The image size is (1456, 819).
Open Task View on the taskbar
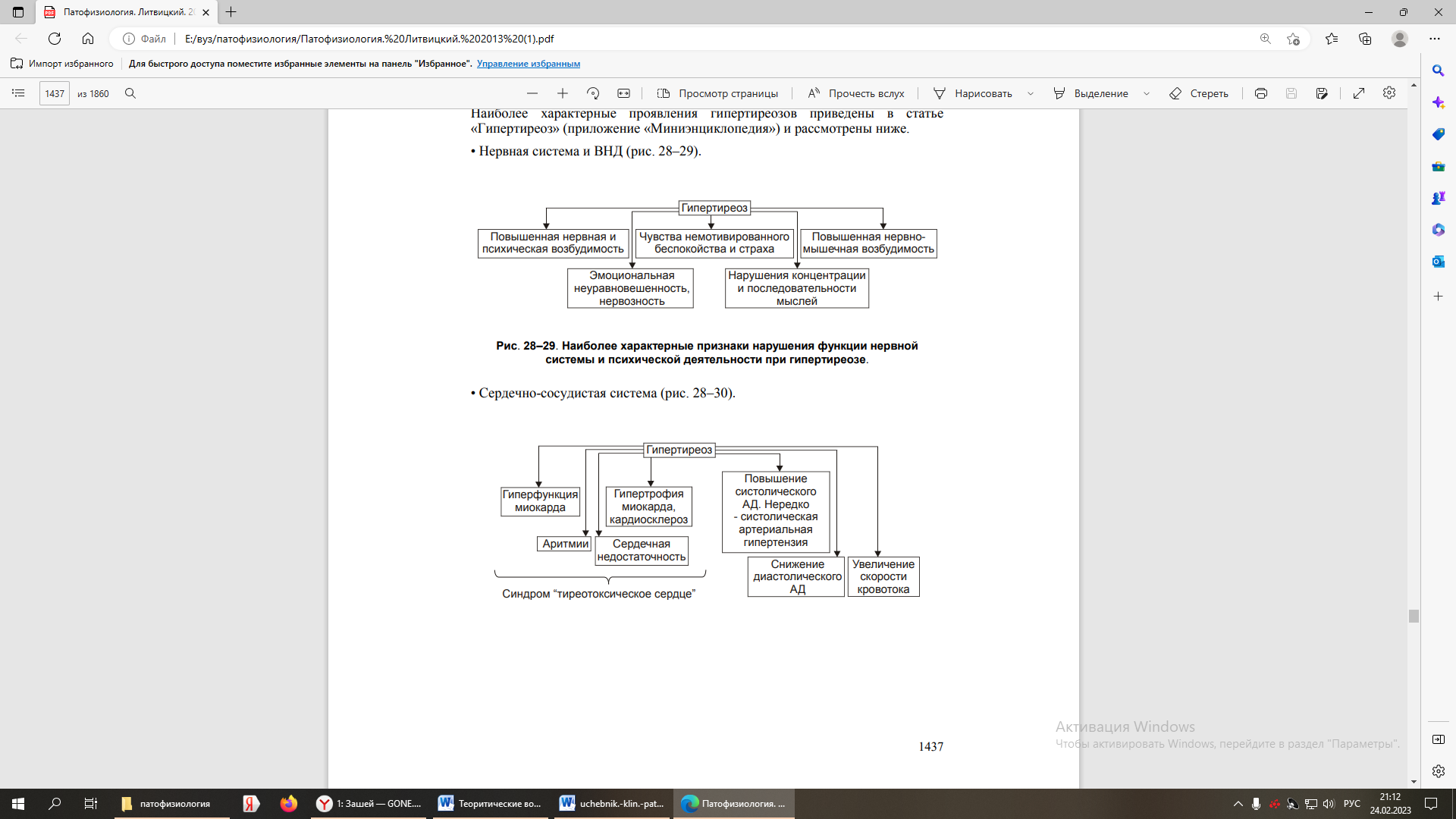90,804
